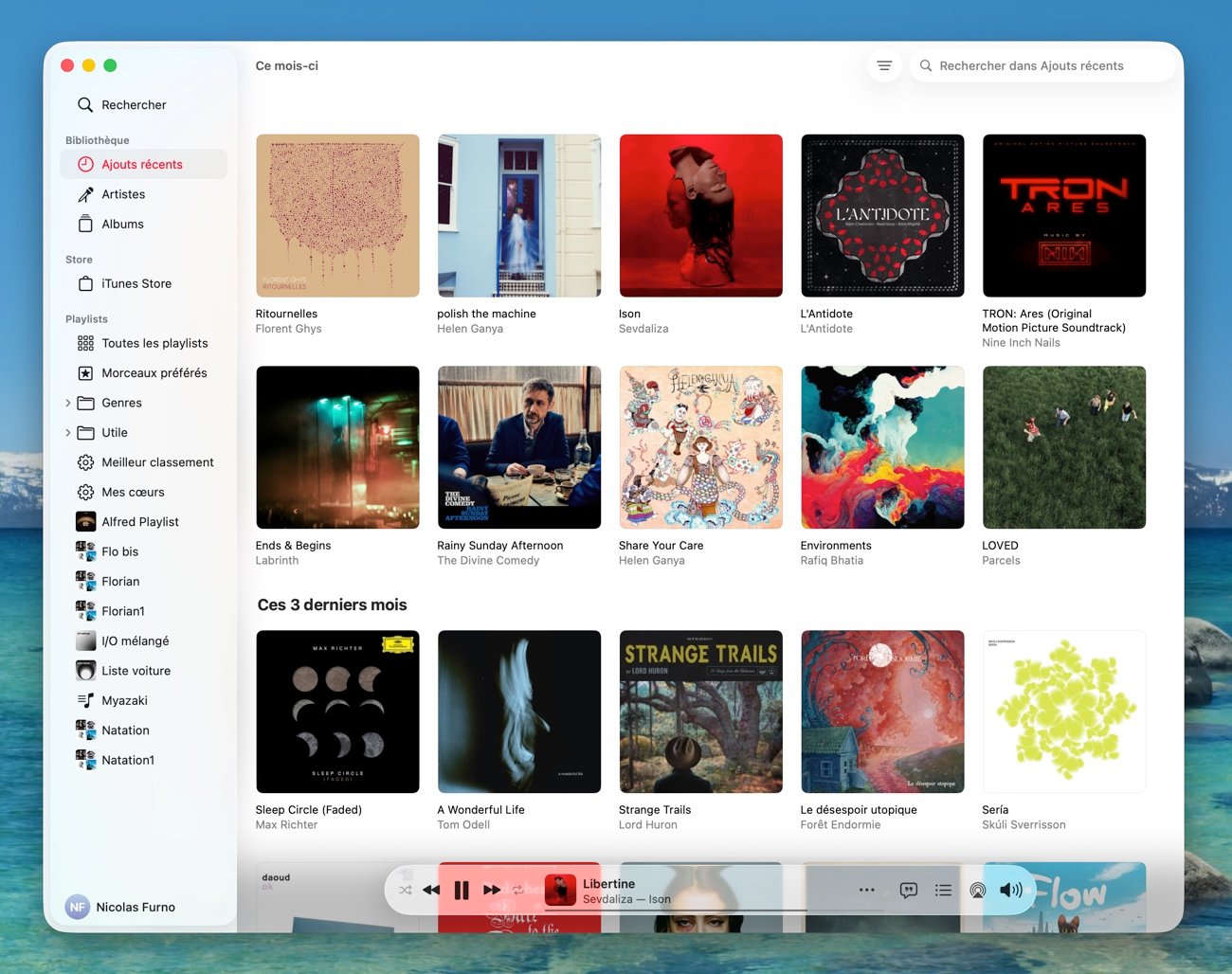Click the volume speaker icon
The height and width of the screenshot is (974, 1232).
pos(1010,891)
